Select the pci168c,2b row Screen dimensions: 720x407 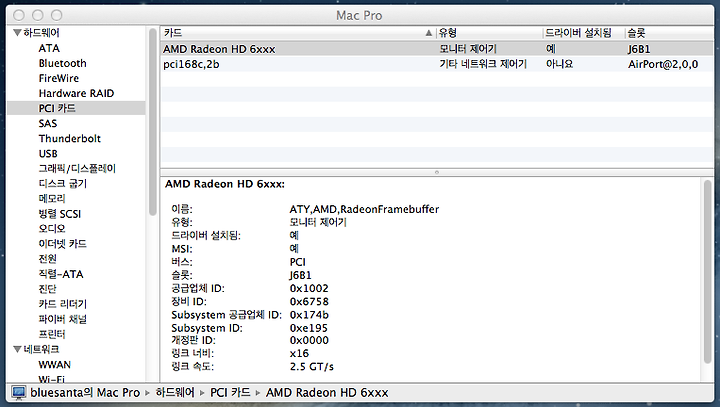(437, 64)
